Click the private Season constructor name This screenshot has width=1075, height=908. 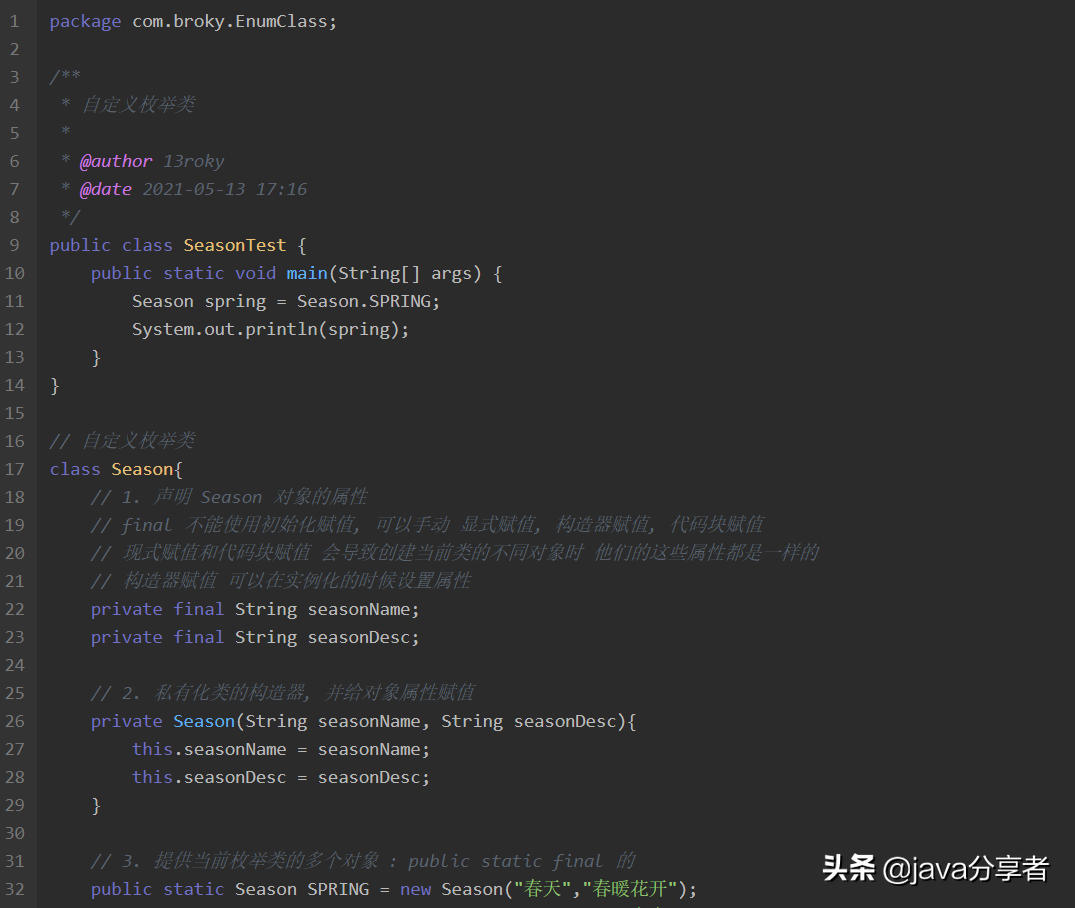[204, 721]
